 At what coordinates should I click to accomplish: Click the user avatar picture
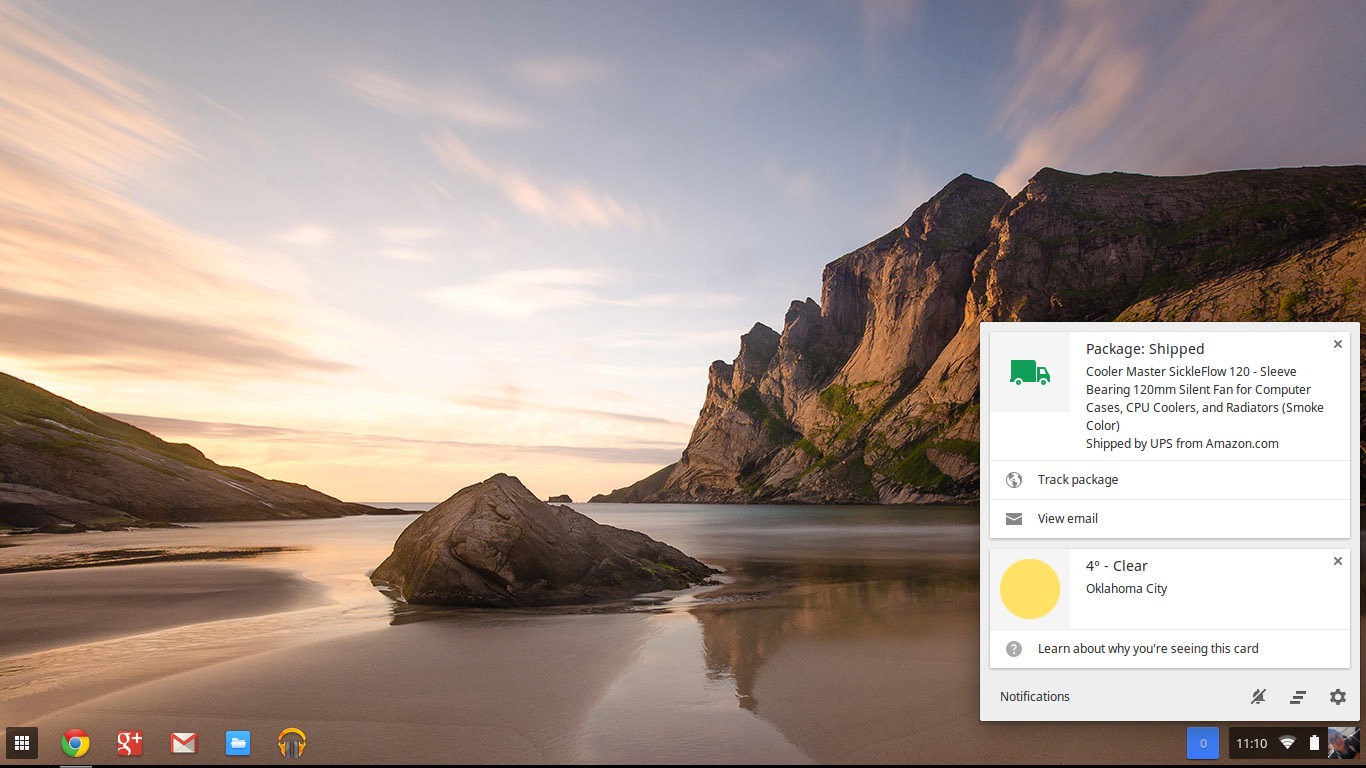tap(1343, 743)
